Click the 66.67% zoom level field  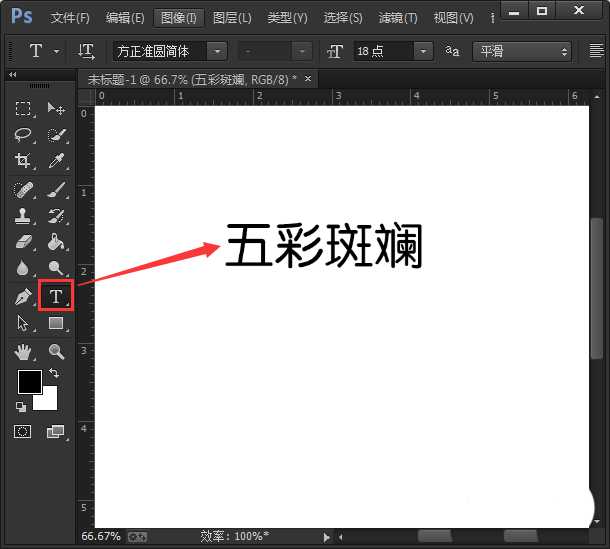100,536
